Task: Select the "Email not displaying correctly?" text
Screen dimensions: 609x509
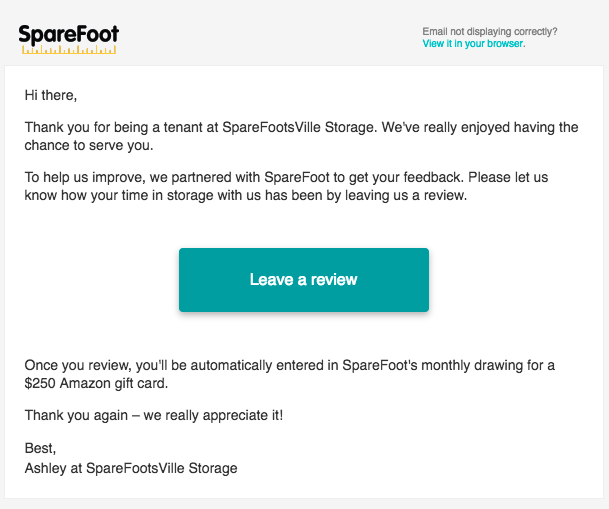Action: [490, 31]
